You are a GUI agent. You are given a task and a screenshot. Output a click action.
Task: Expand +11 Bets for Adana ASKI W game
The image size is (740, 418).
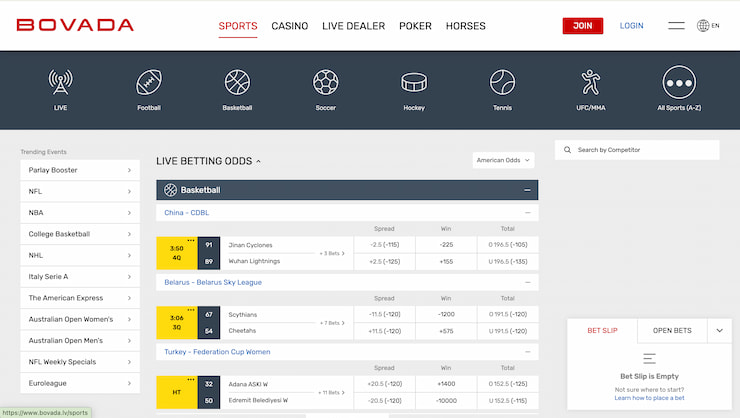point(331,393)
